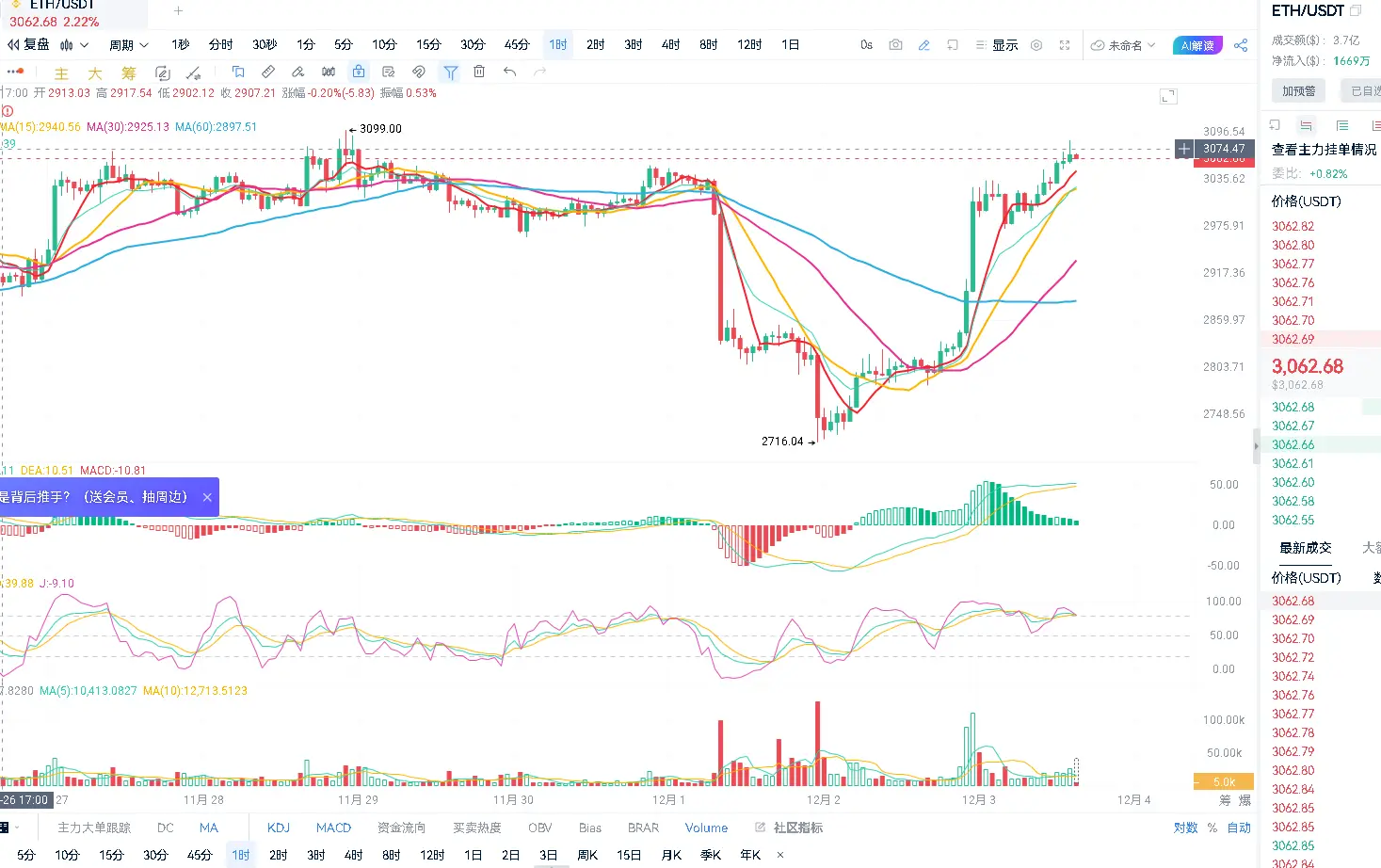1381x868 pixels.
Task: Switch to the 4时 timeframe in top bar
Action: coord(670,44)
